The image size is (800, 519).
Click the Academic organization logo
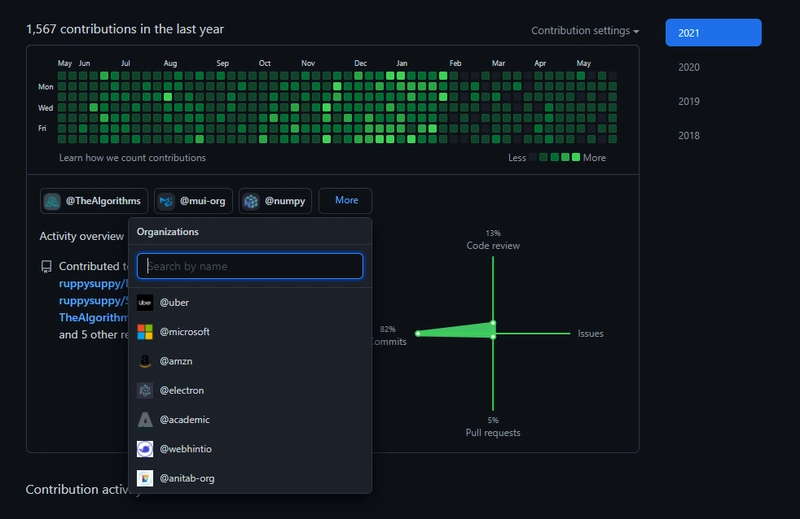145,419
